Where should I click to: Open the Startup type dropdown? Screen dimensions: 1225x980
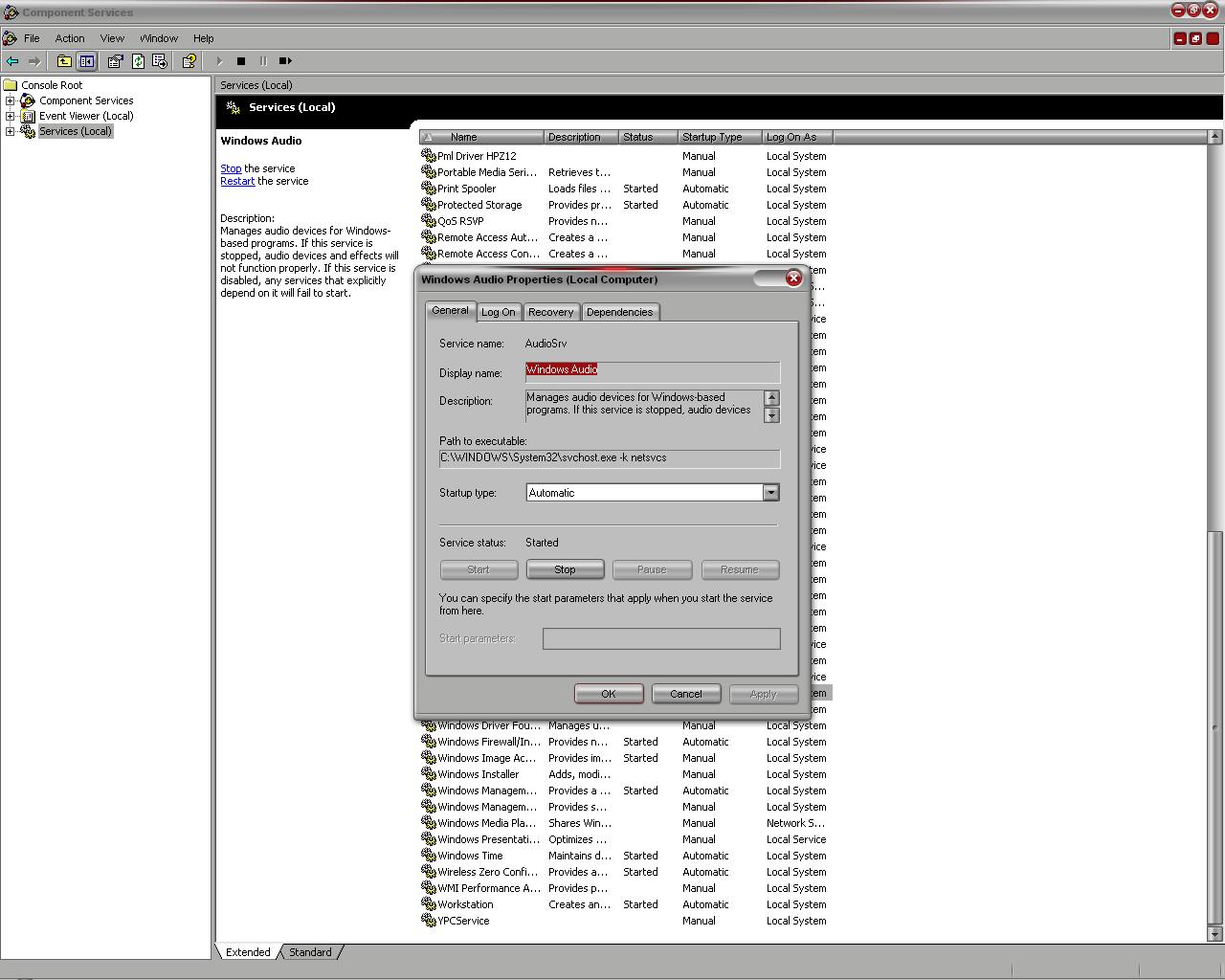click(x=770, y=493)
